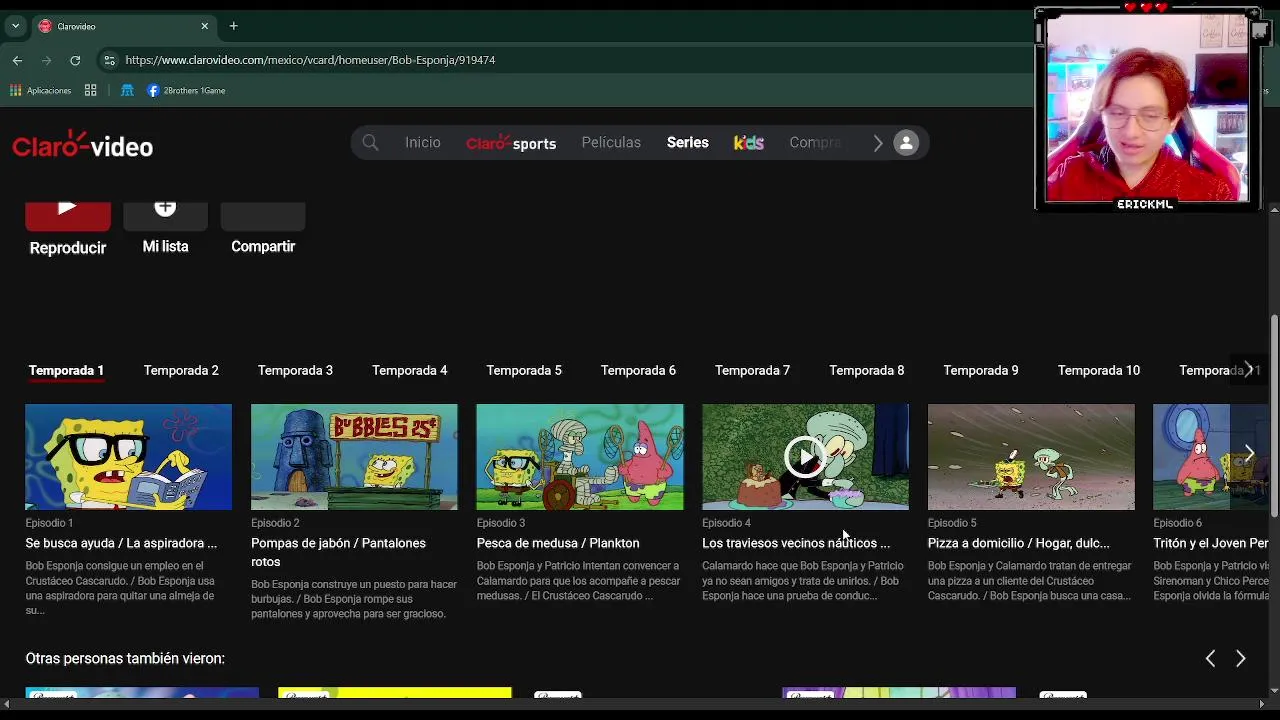Click the scrollbar down arrow

click(x=1274, y=690)
